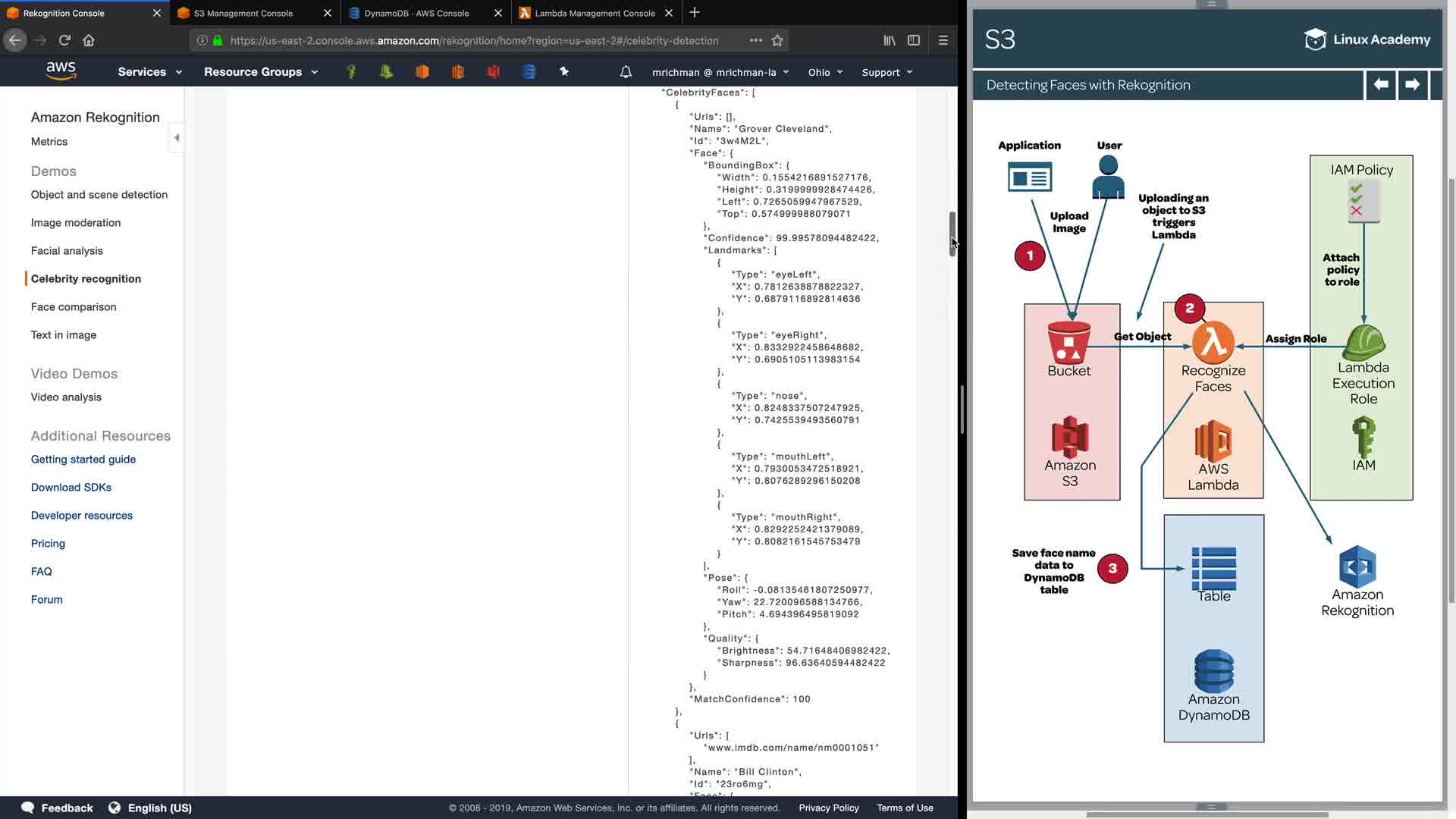The image size is (1456, 819).
Task: Open the Getting started guide link
Action: pyautogui.click(x=83, y=460)
